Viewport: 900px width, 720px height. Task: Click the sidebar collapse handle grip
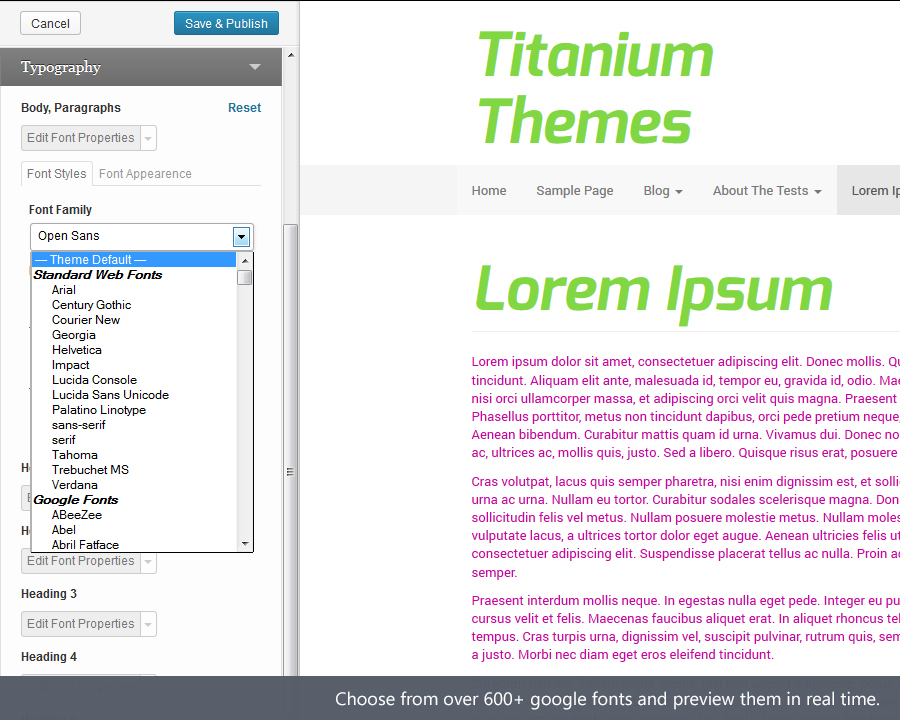coord(290,472)
